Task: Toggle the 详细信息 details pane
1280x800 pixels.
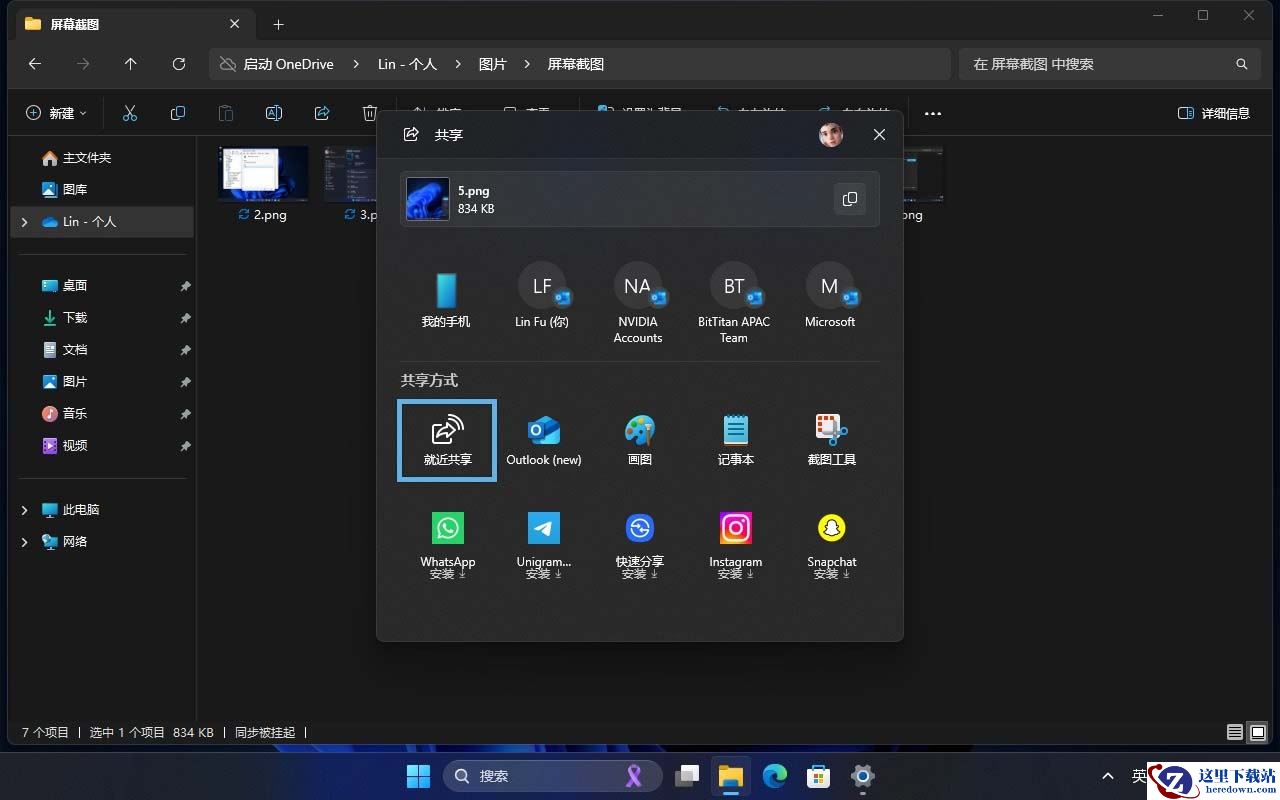Action: (1214, 113)
